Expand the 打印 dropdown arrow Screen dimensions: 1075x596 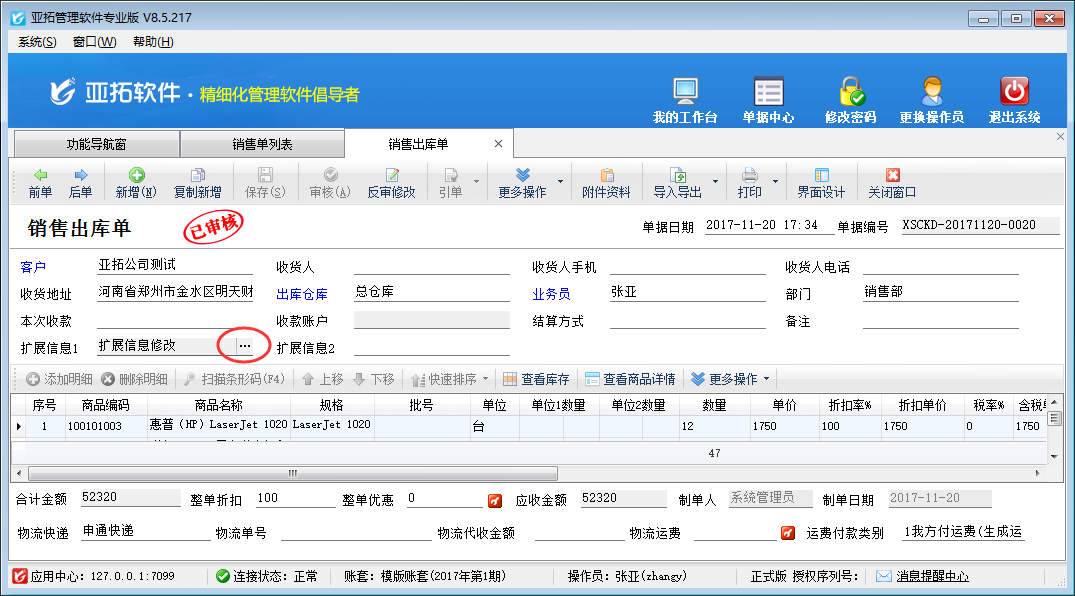pos(774,183)
